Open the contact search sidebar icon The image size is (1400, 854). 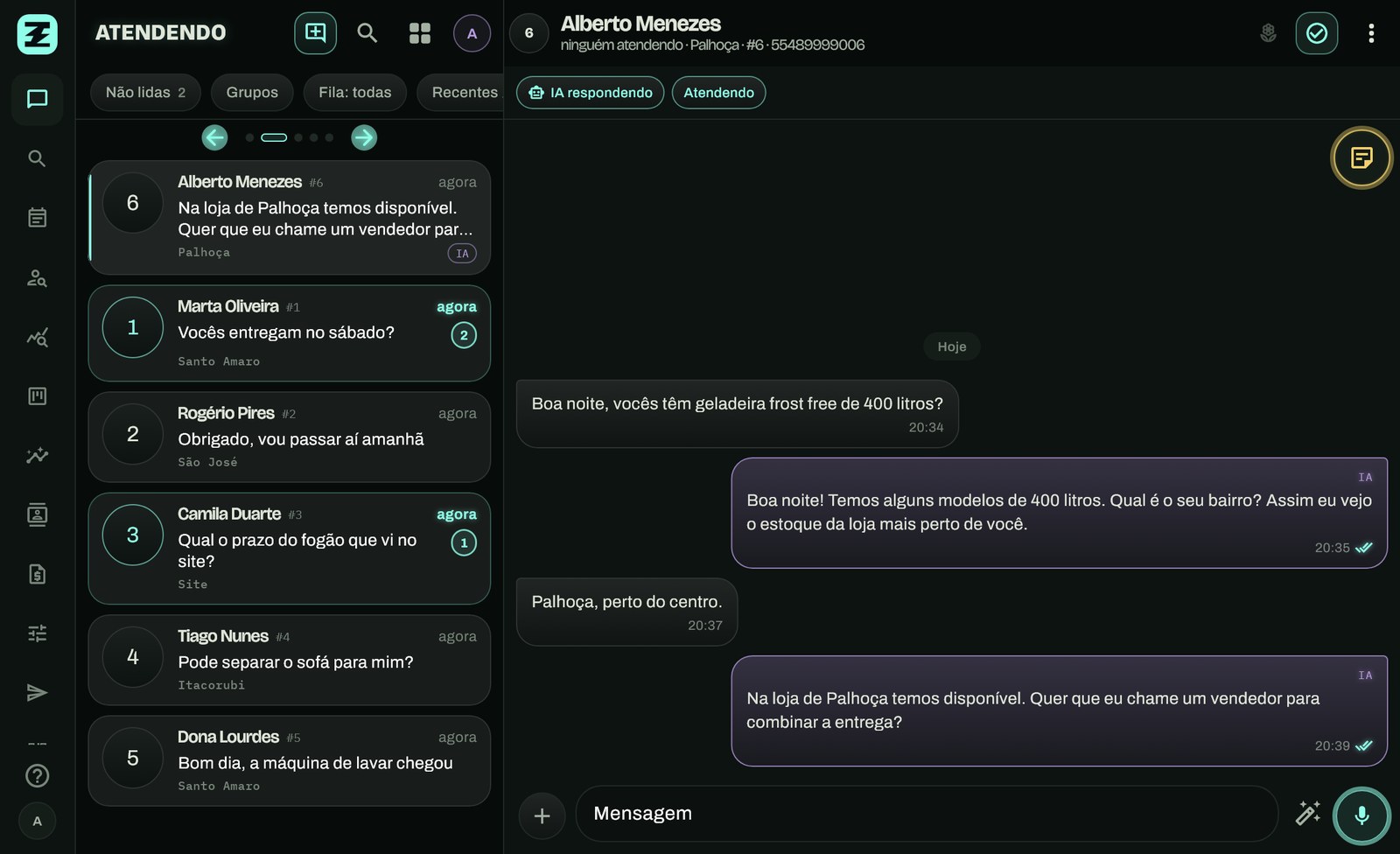click(37, 277)
